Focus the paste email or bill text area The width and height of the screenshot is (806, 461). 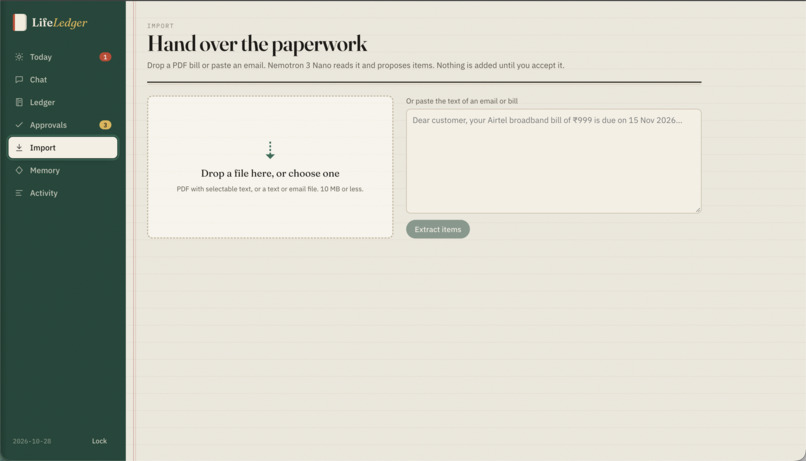point(554,161)
